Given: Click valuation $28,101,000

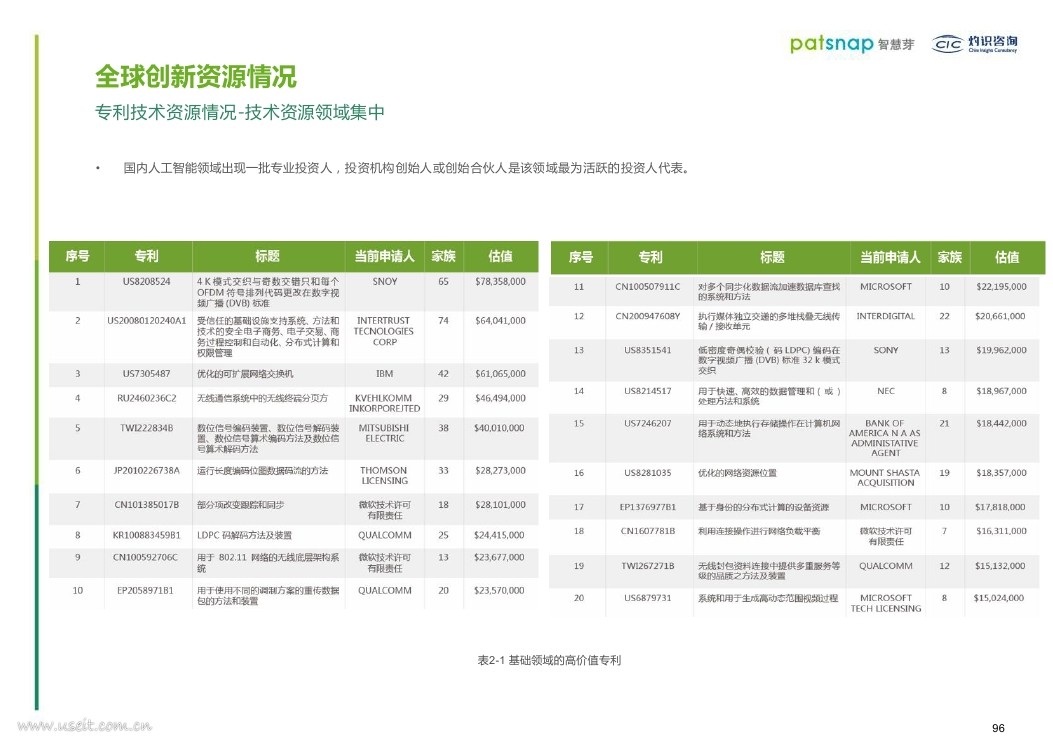Looking at the screenshot, I should 500,504.
